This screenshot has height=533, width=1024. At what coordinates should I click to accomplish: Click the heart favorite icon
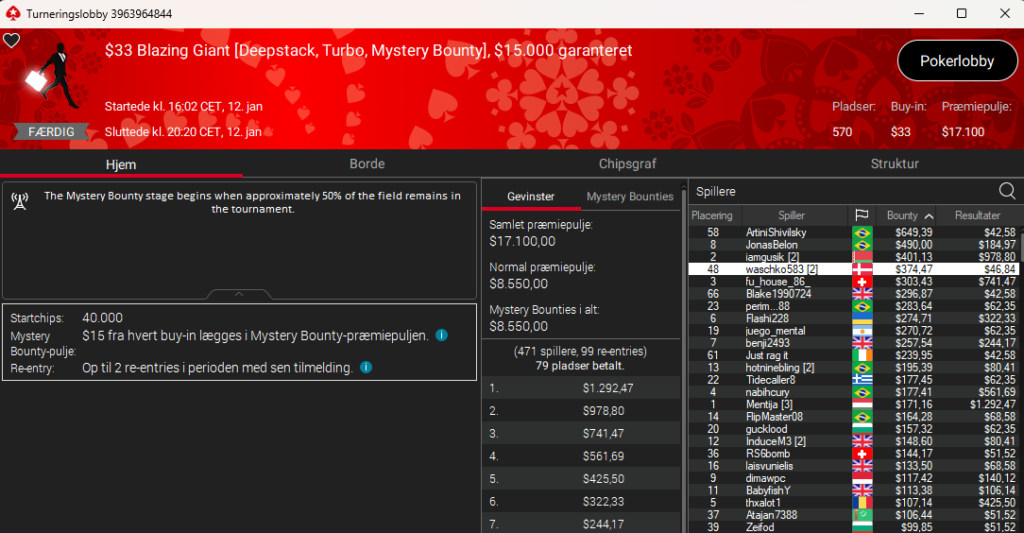click(x=11, y=41)
